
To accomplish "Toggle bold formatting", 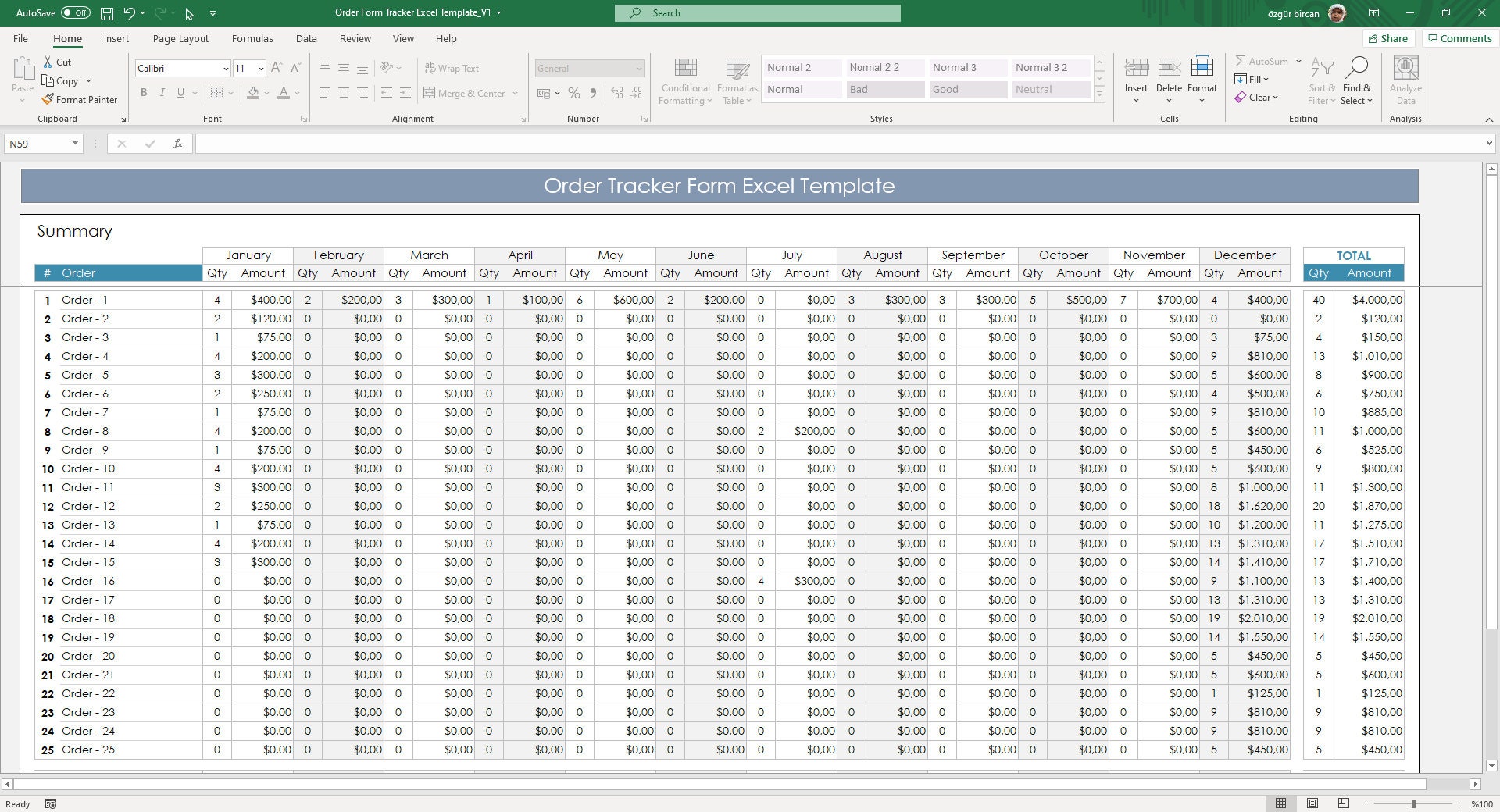I will tap(144, 92).
